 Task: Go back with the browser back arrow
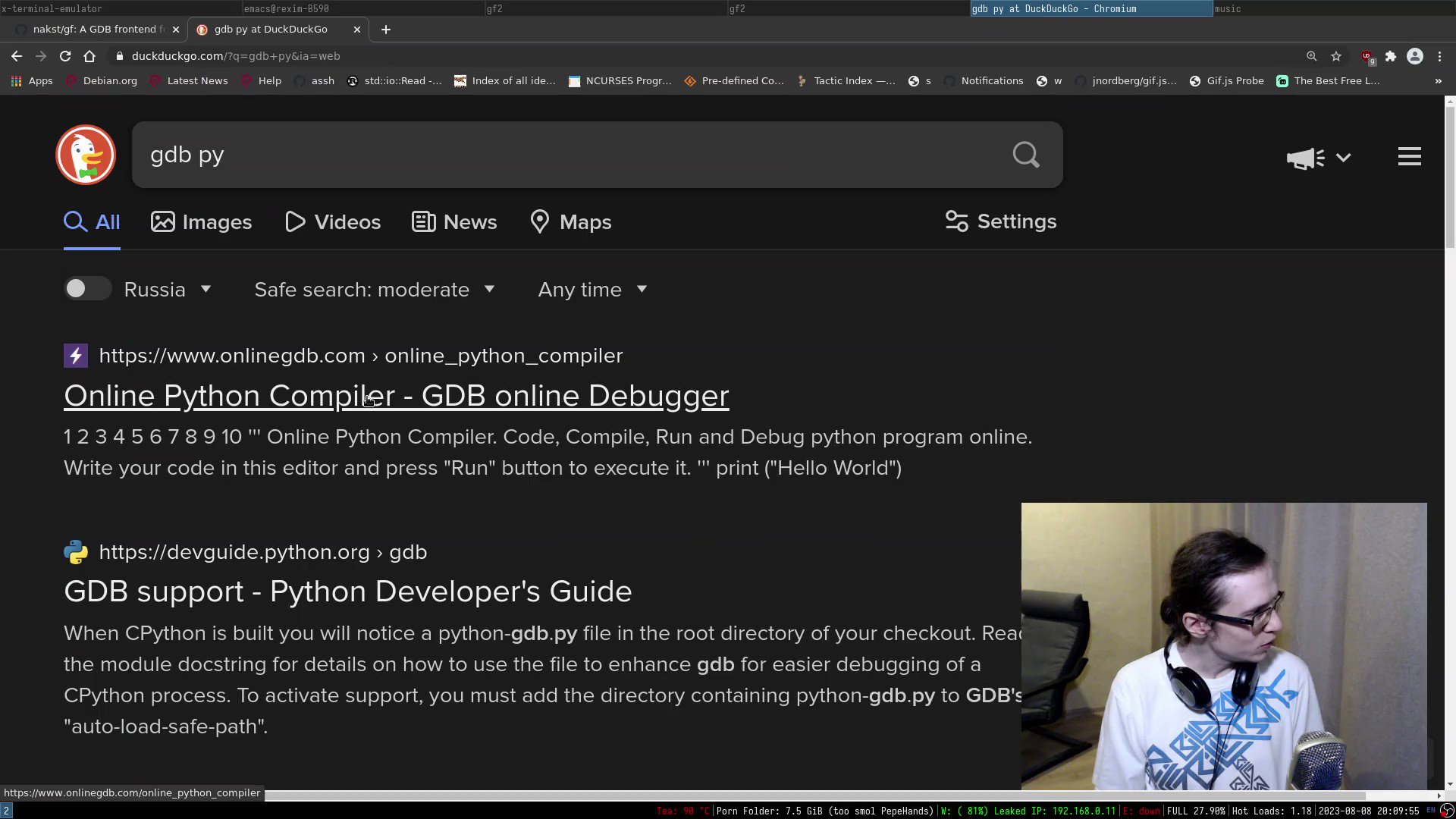tap(17, 56)
